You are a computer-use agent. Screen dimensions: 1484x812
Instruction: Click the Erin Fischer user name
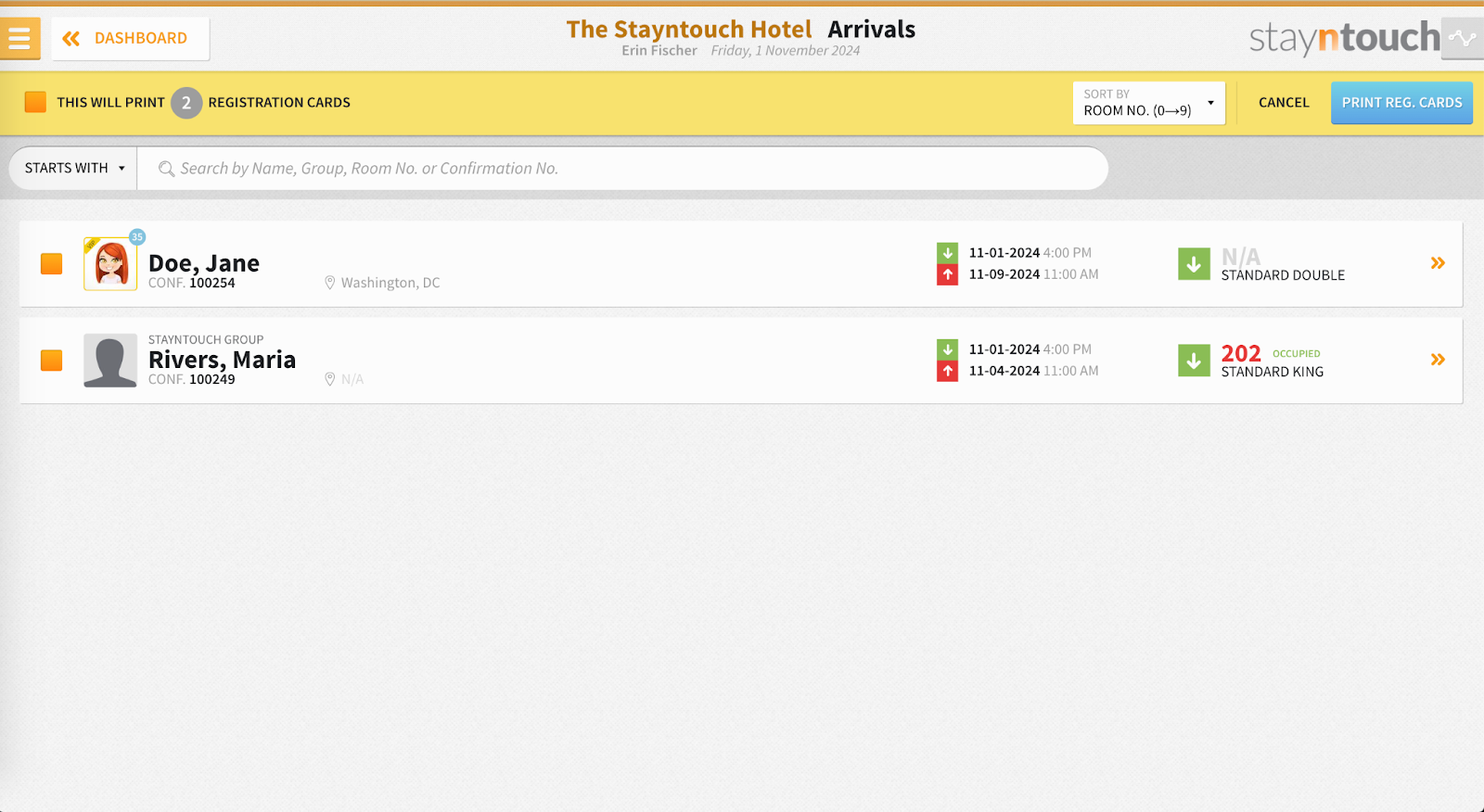point(659,51)
